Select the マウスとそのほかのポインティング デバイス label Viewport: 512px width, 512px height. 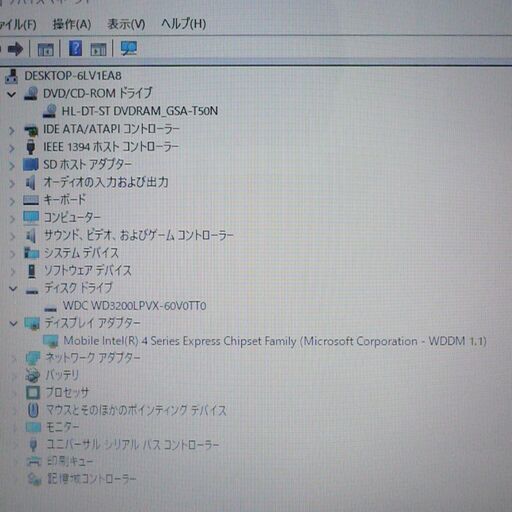click(x=136, y=410)
